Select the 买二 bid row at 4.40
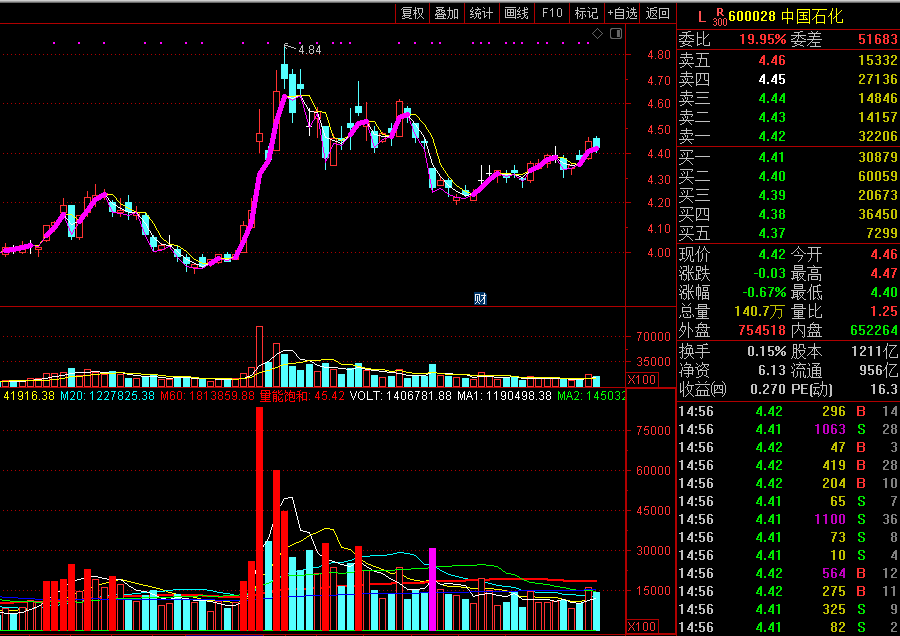Viewport: 900px width, 636px height. [788, 176]
